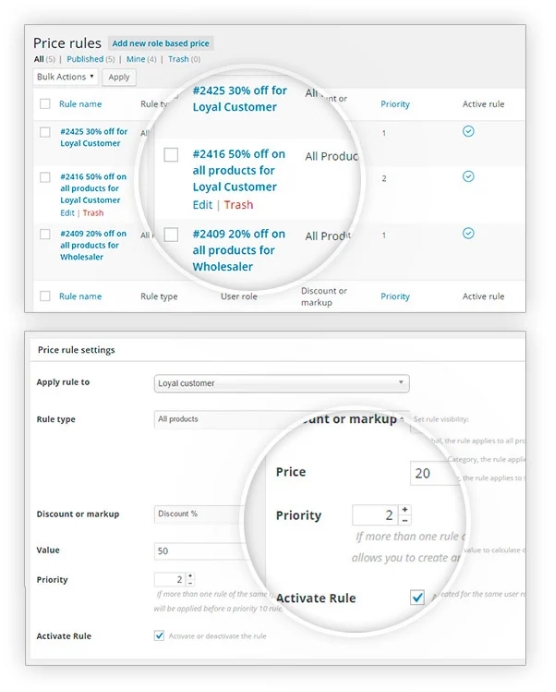556x692 pixels.
Task: Open rule #2409 20% off for Wholesaler
Action: coord(93,245)
